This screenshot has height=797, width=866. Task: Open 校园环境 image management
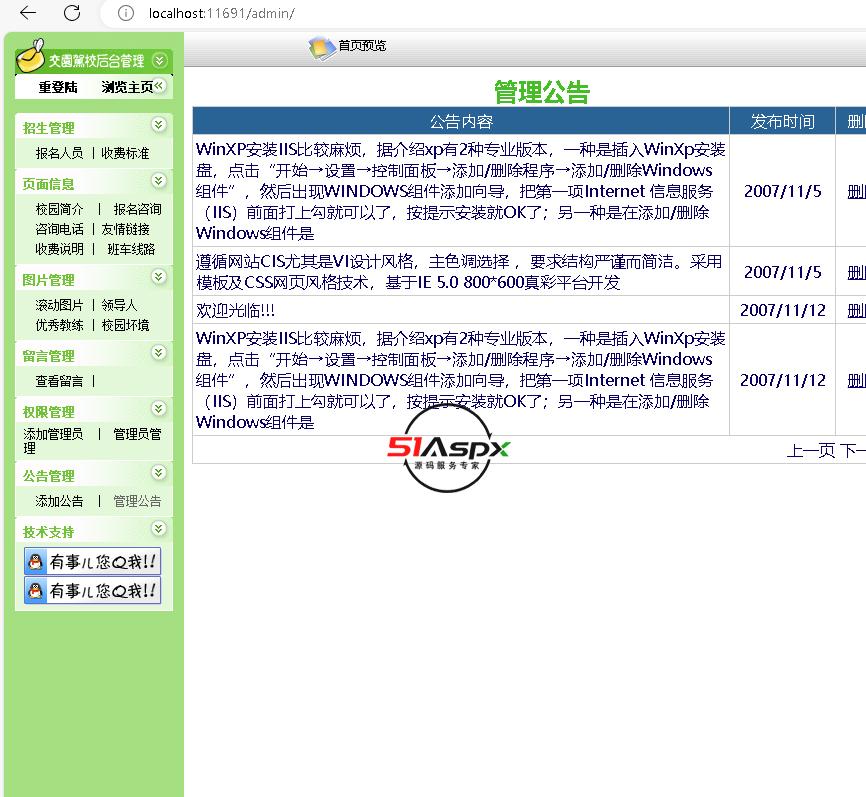pyautogui.click(x=125, y=325)
